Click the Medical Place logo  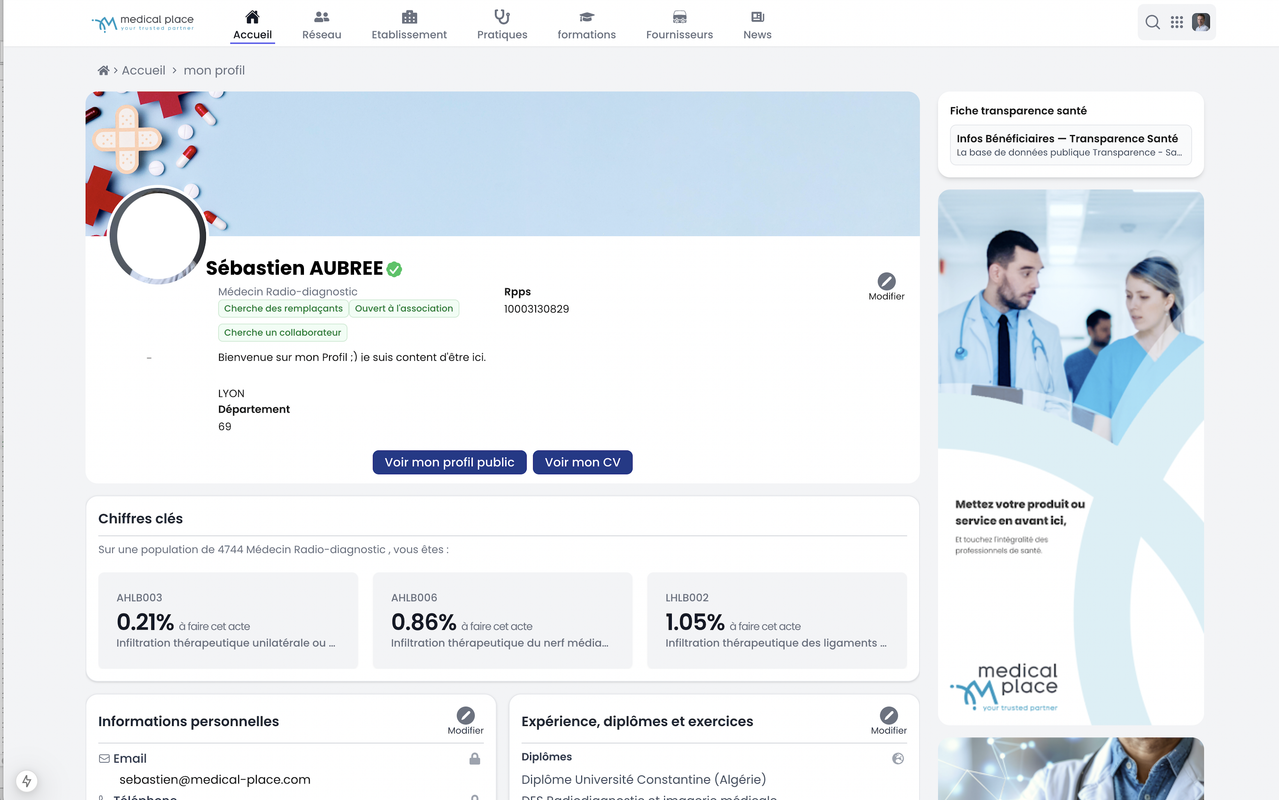click(143, 23)
